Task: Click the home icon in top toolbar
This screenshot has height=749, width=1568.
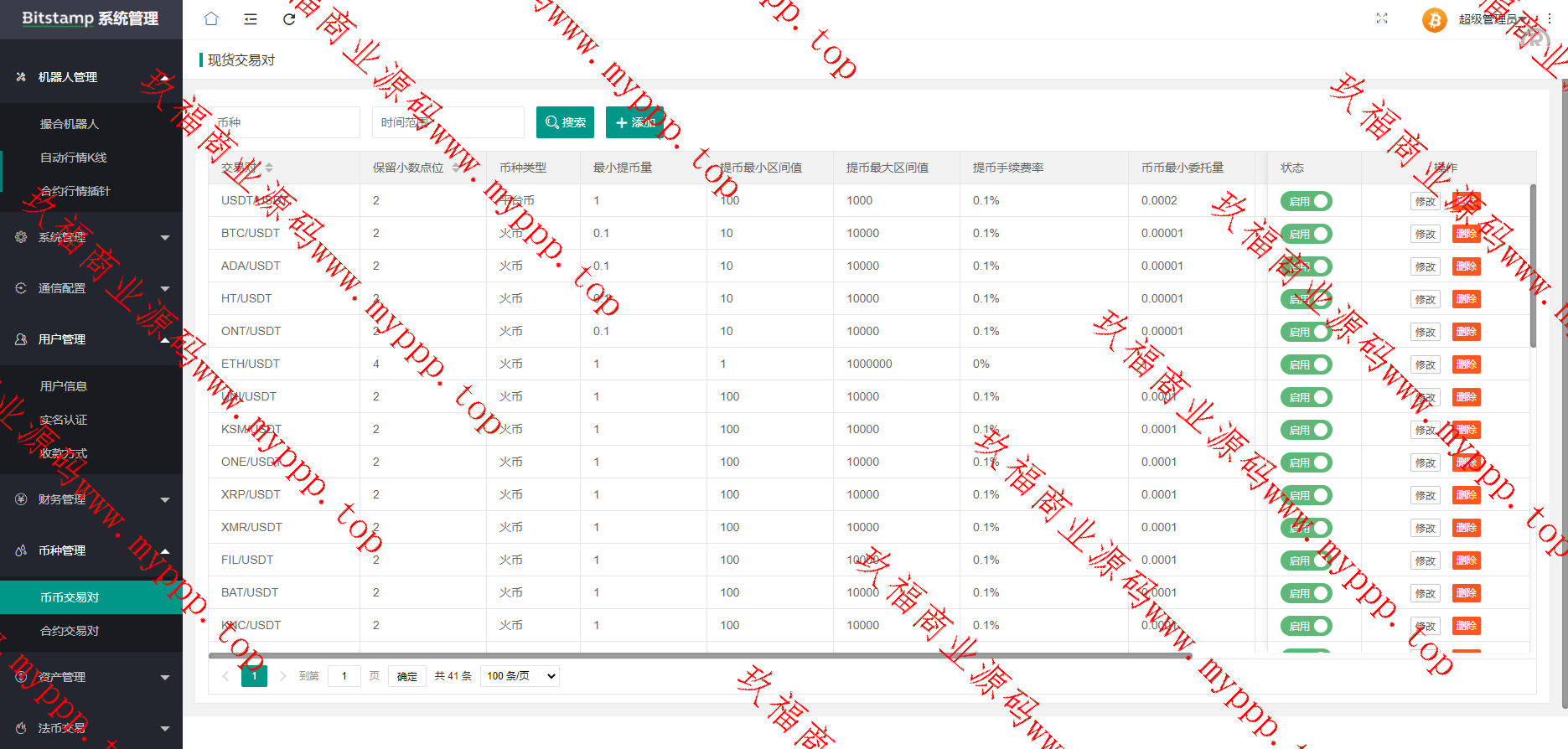Action: tap(211, 19)
